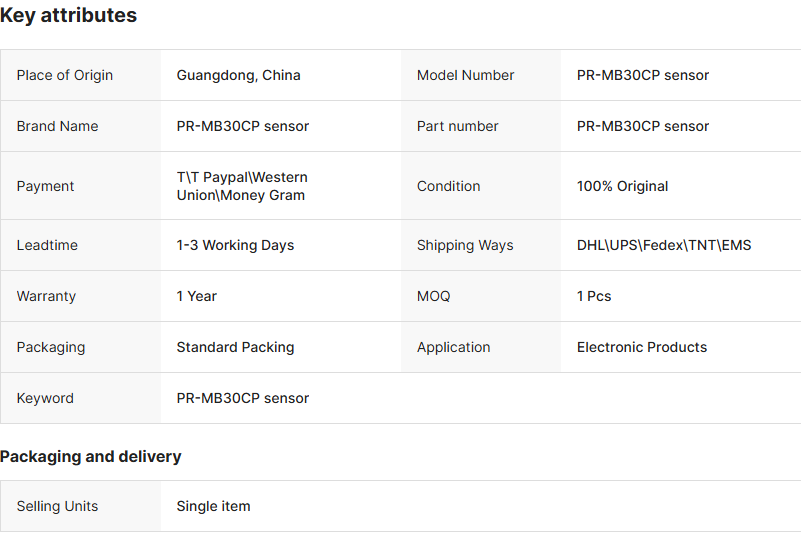Click the DHL\UPS\Fedex\TNT\EMS shipping value
The width and height of the screenshot is (801, 534).
click(x=663, y=245)
